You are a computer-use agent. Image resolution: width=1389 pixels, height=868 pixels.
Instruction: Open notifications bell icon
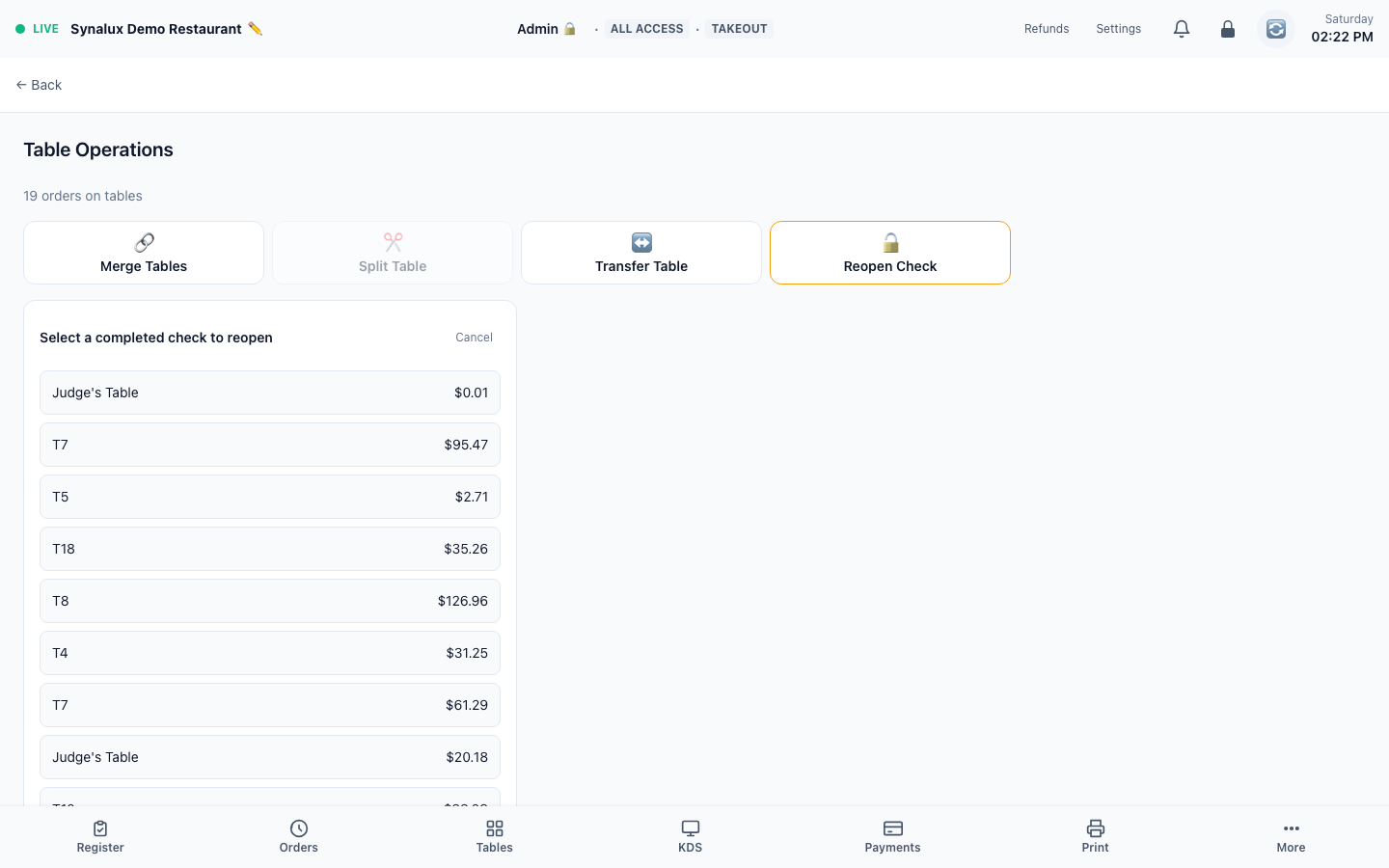1182,29
